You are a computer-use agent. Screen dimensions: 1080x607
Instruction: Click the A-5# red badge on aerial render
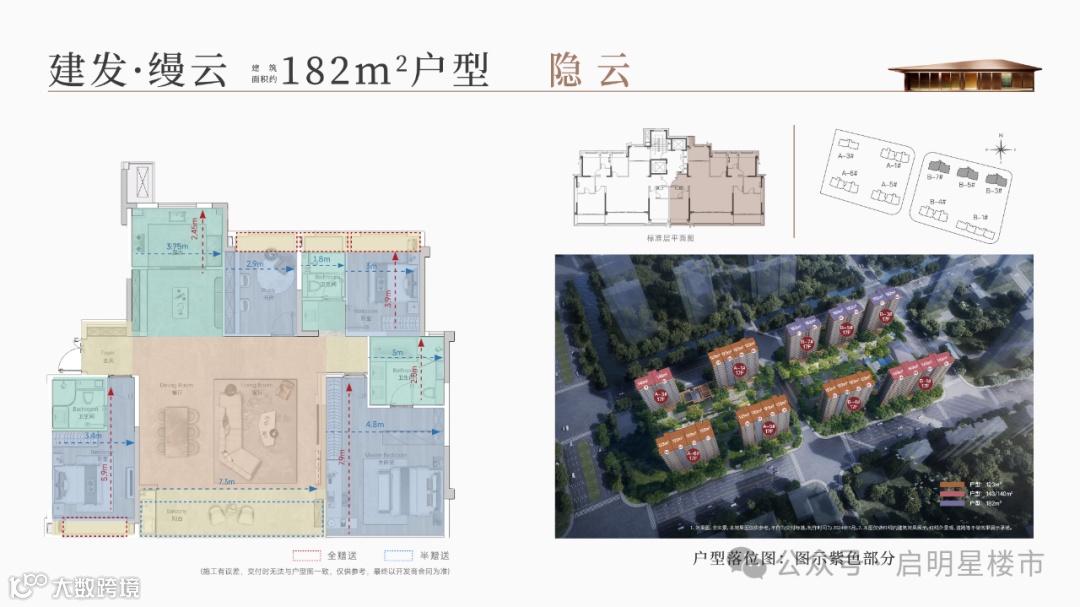[769, 427]
